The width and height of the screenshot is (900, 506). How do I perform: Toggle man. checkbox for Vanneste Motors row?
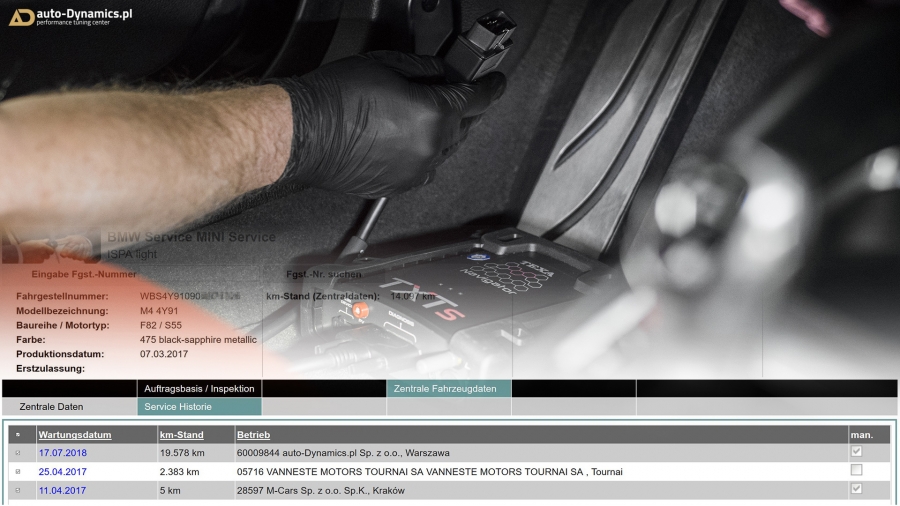pyautogui.click(x=856, y=471)
